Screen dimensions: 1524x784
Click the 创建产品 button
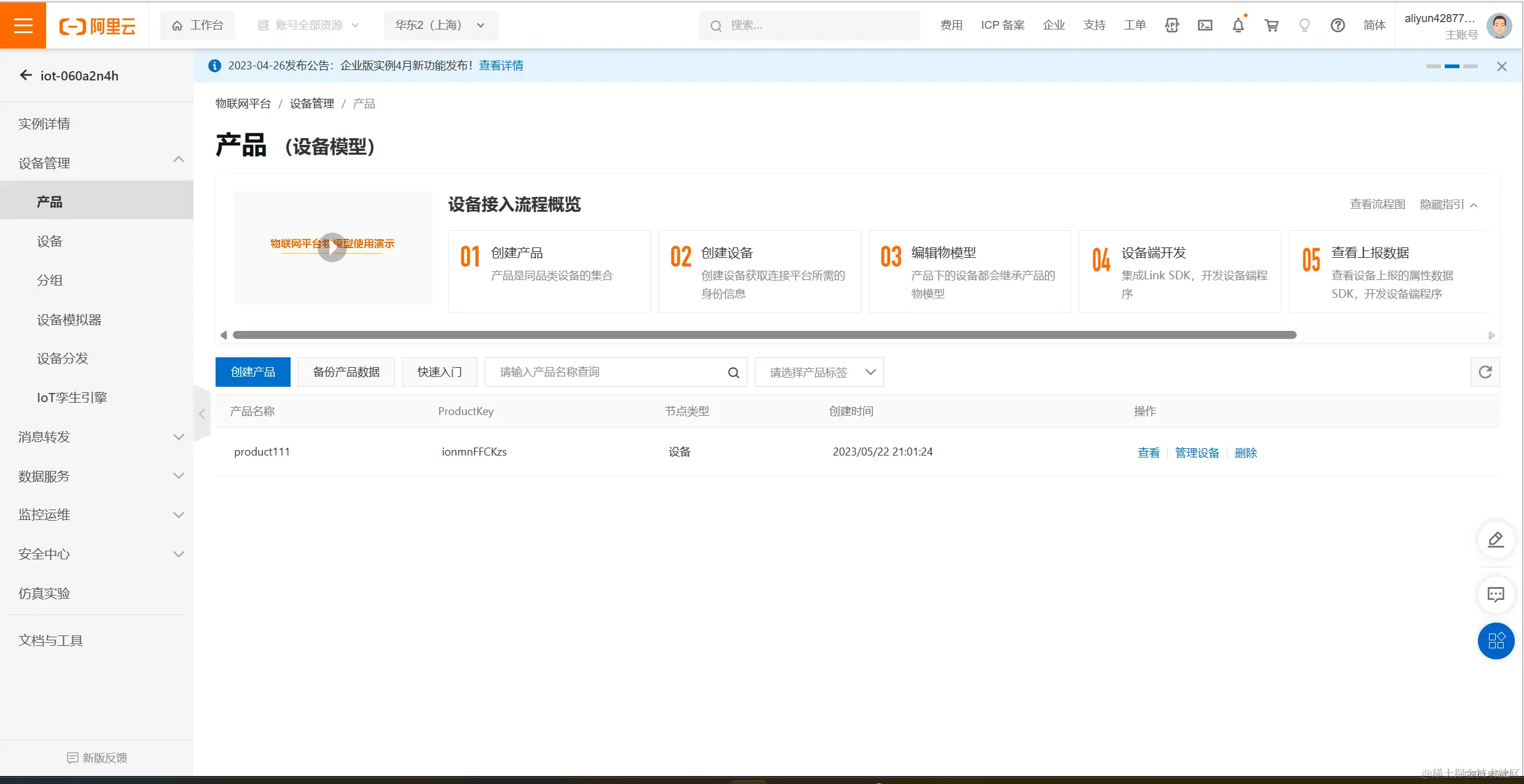[x=252, y=371]
